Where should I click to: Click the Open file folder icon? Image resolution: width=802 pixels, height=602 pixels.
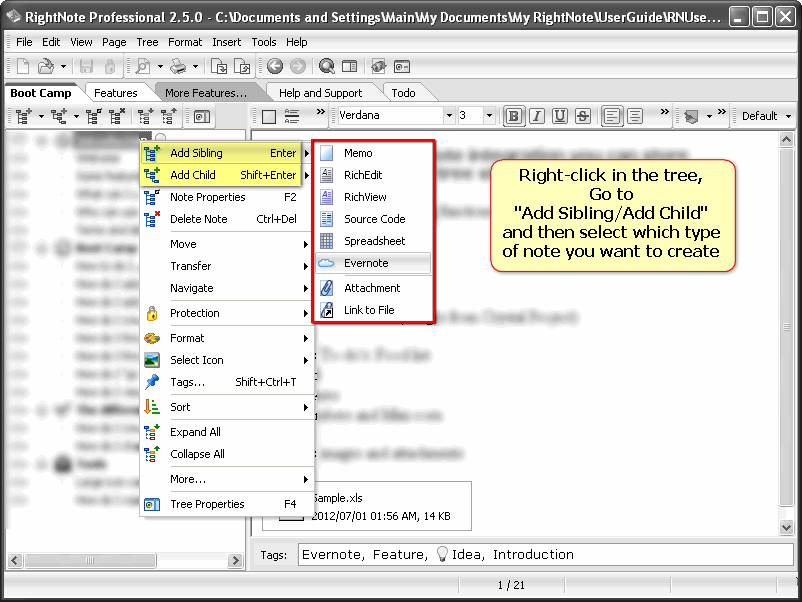coord(46,66)
